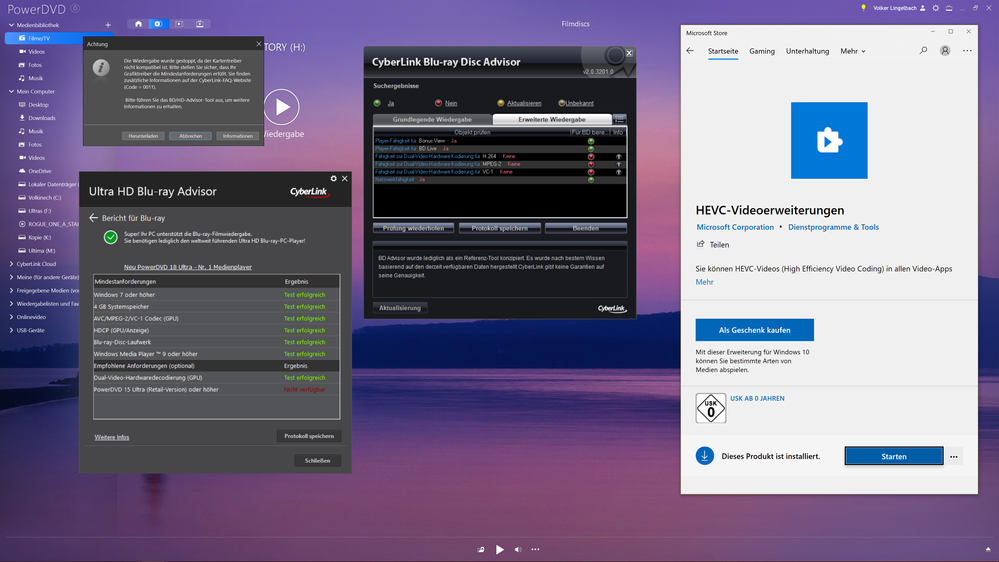Click the Teilen share icon in Microsoft Store
This screenshot has height=562, width=999.
tap(701, 244)
